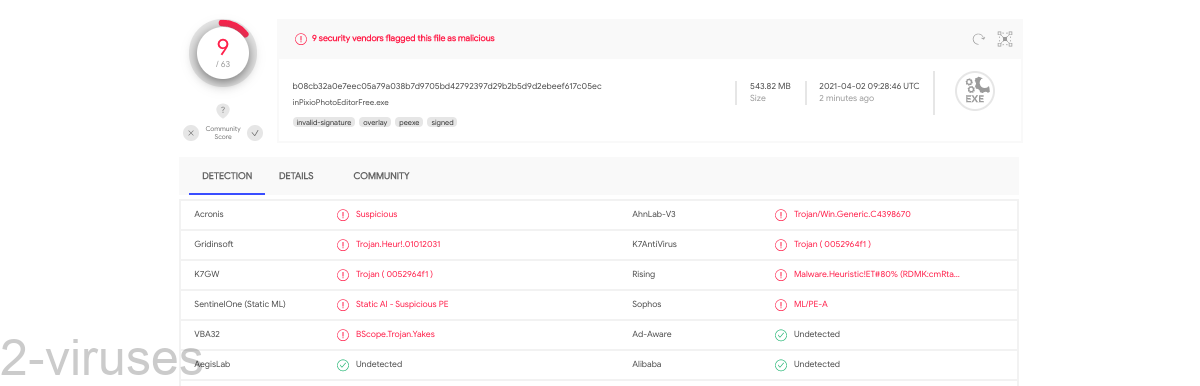Click the Ad-Aware undetected check icon
Image resolution: width=1200 pixels, height=386 pixels.
point(781,334)
